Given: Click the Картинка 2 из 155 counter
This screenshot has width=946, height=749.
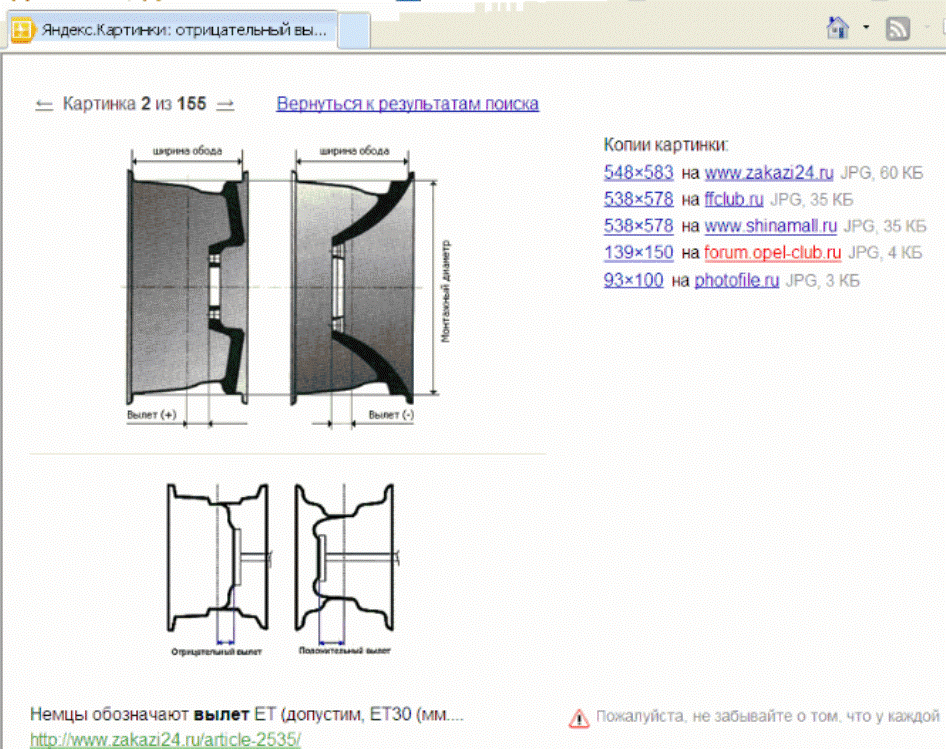Looking at the screenshot, I should point(135,104).
